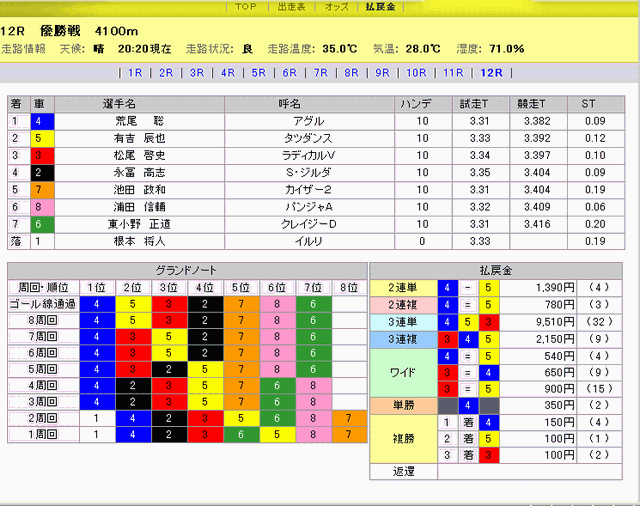Click rider name 浦田 信輔
This screenshot has height=506, width=640.
(x=139, y=207)
